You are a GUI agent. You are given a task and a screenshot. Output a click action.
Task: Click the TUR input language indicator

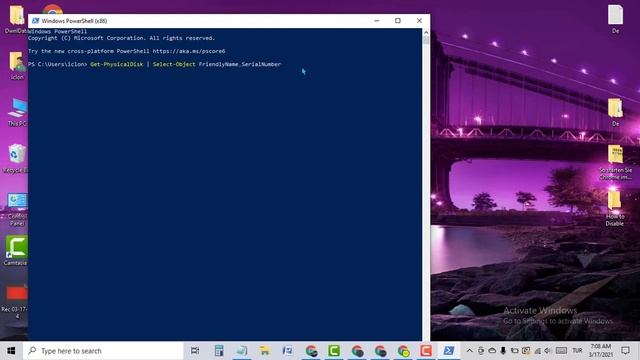pyautogui.click(x=577, y=351)
